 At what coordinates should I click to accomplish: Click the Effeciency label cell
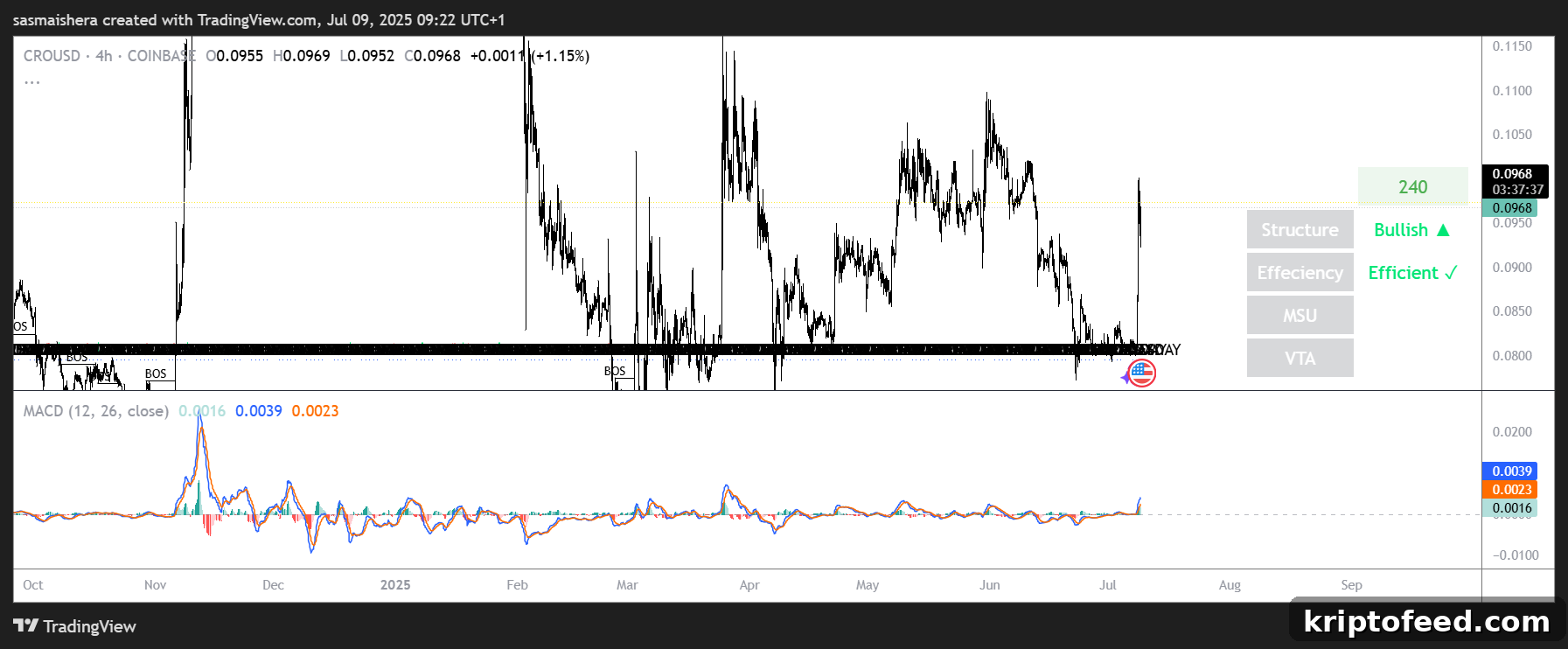(x=1300, y=272)
